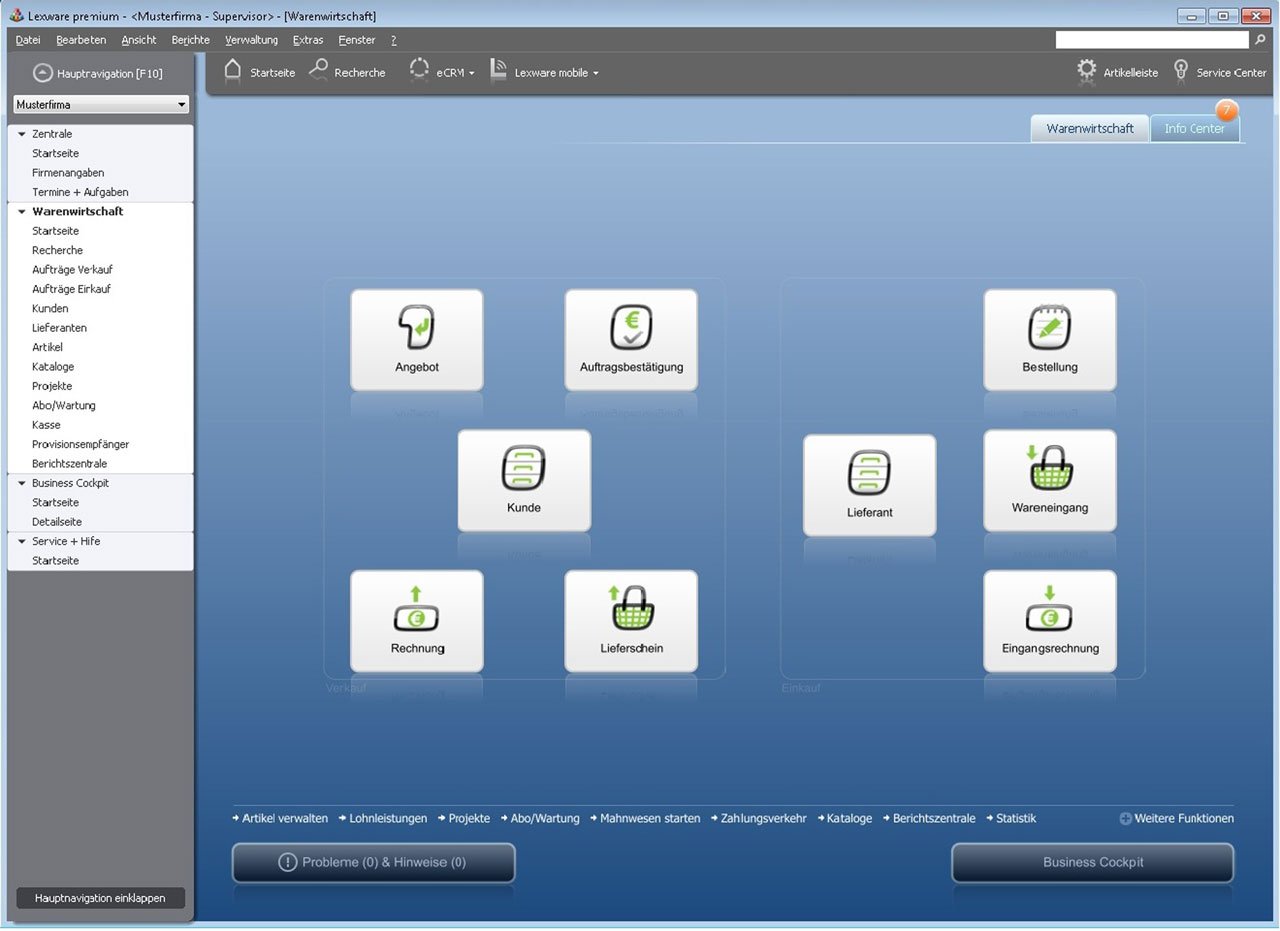The height and width of the screenshot is (931, 1280).
Task: Click the Probleme (0) & Hinweise (0) button
Action: pos(374,862)
